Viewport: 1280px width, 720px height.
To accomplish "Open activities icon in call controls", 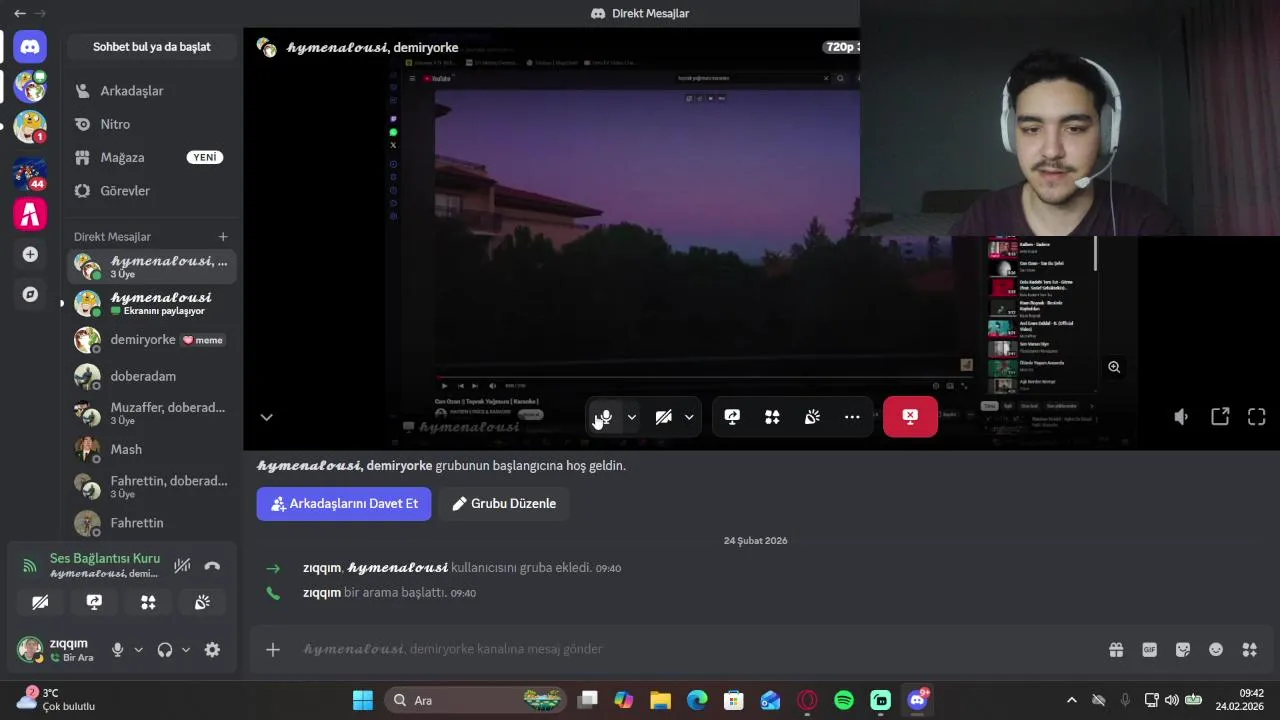I will (772, 417).
